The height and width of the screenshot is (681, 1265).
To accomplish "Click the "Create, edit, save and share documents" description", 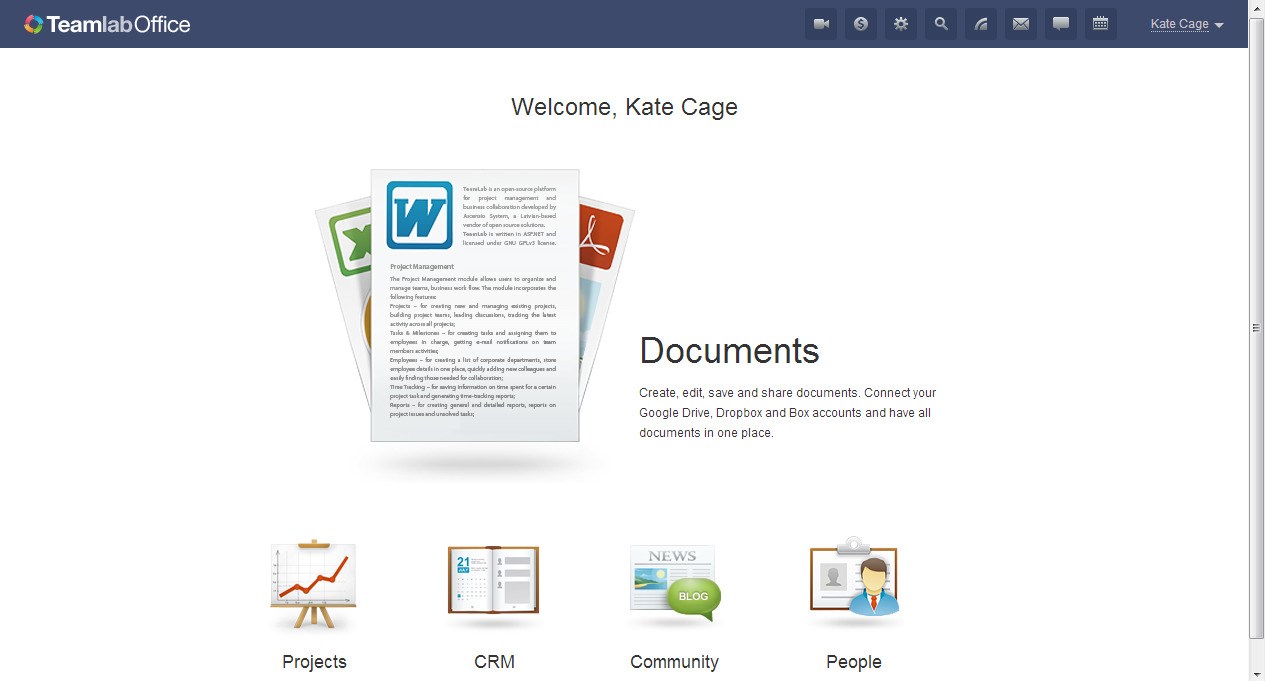I will point(788,413).
